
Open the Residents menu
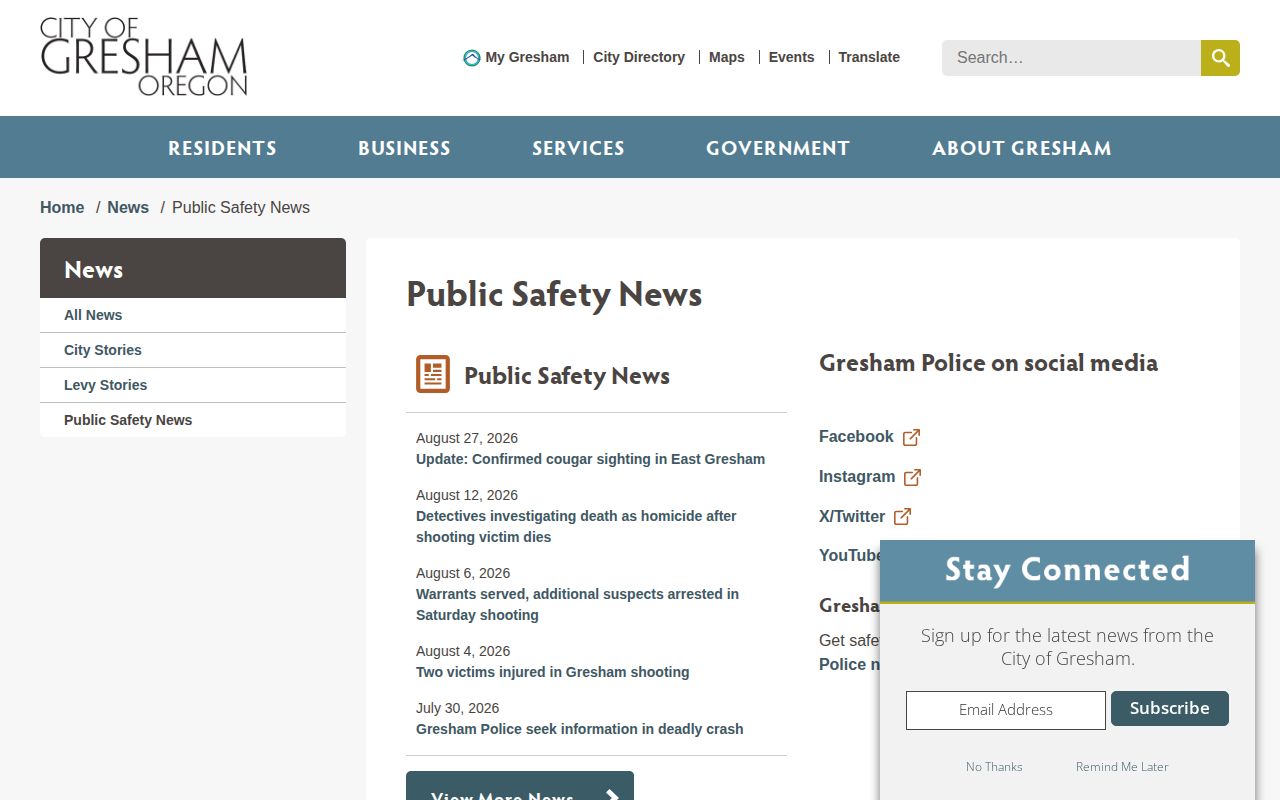point(222,148)
